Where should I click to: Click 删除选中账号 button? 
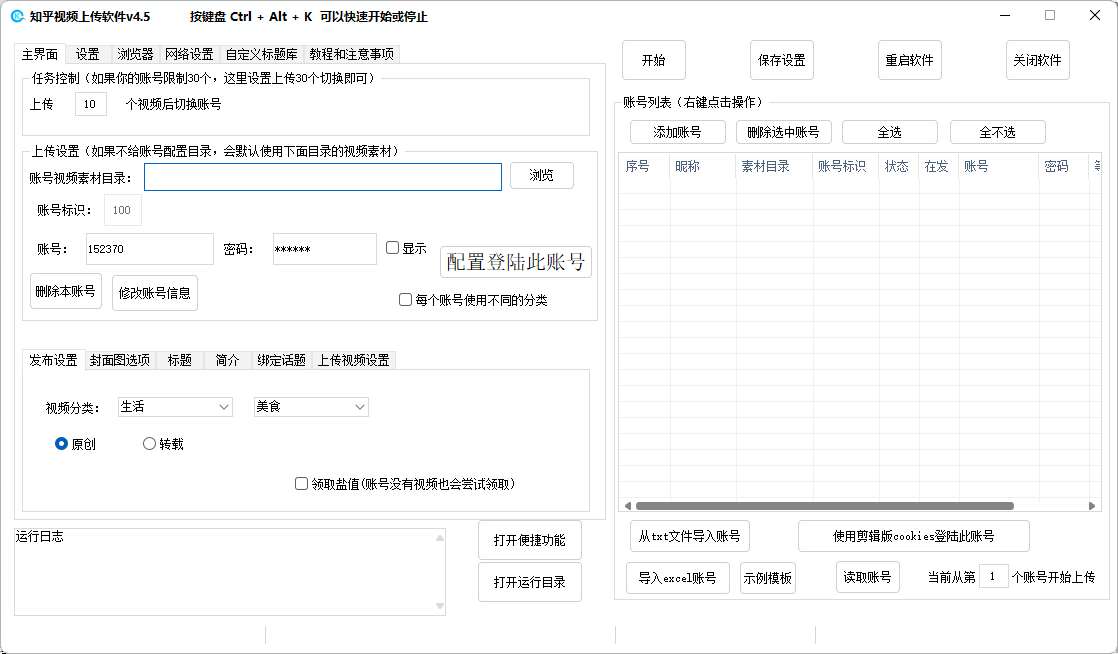[784, 132]
